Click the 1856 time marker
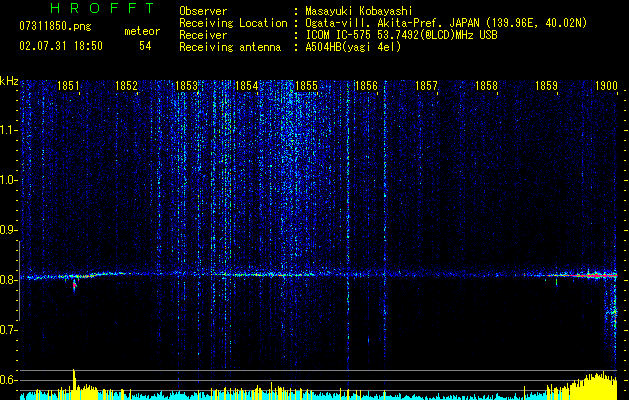The height and width of the screenshot is (400, 629). pos(366,86)
